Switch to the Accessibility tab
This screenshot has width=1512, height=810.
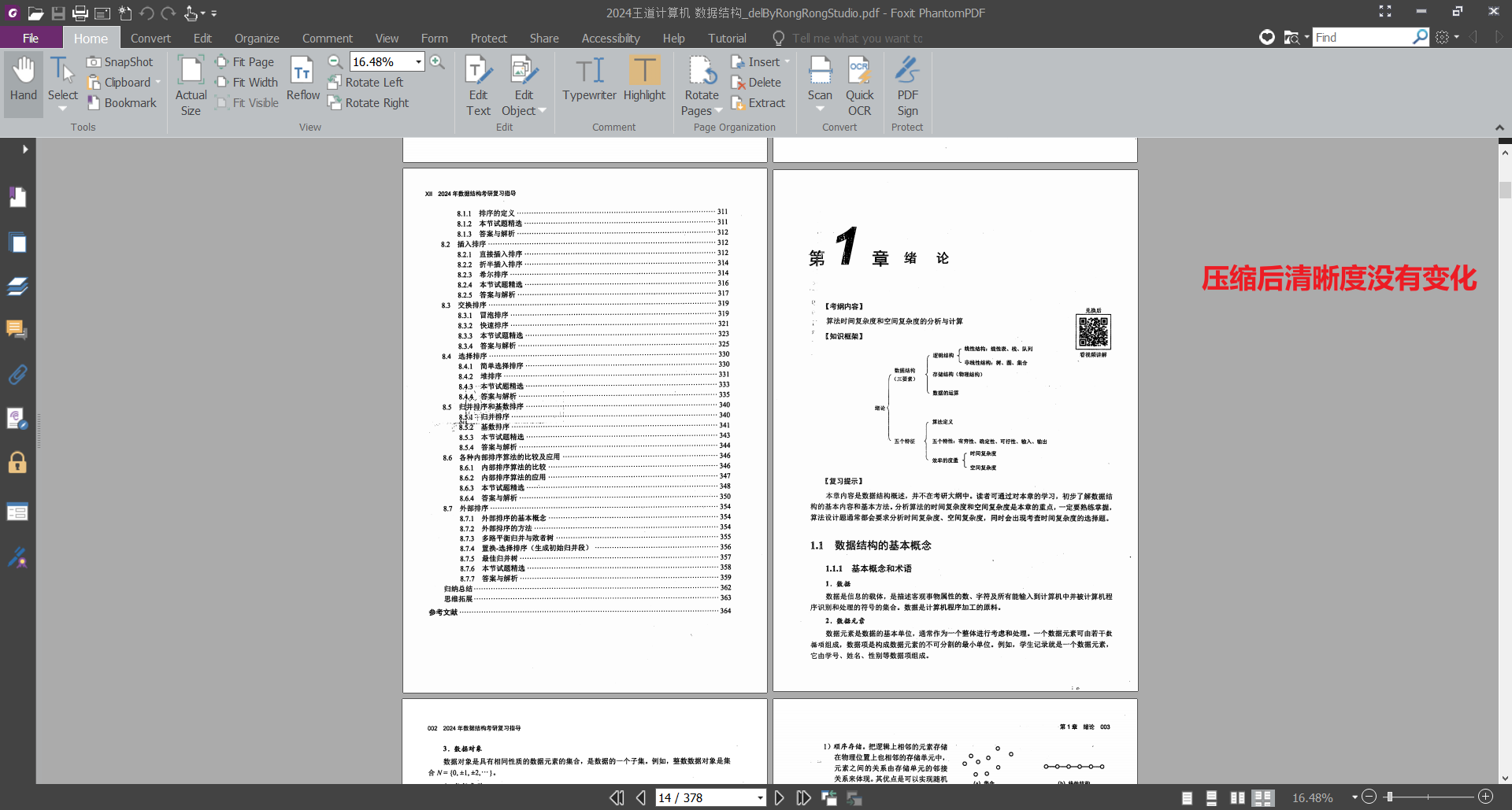click(x=610, y=38)
